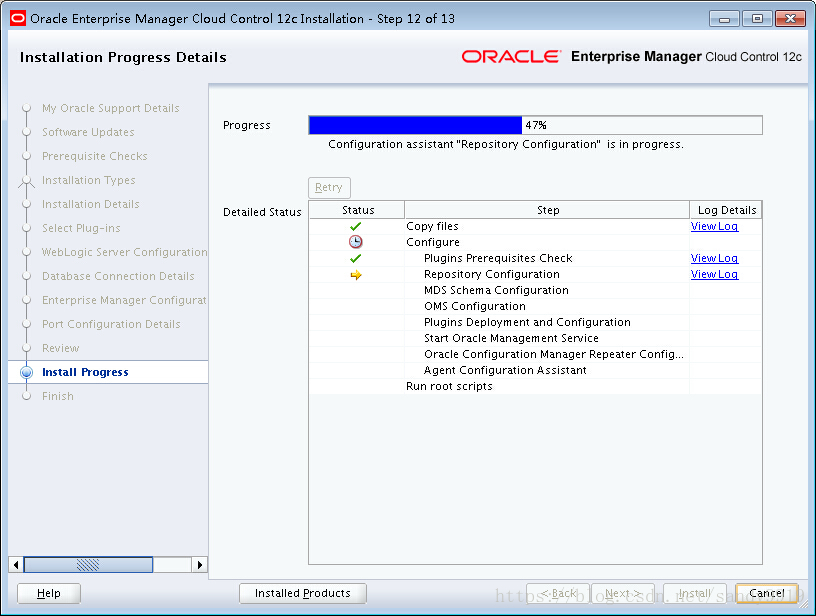Select the Agent Configuration Assistant row
The width and height of the screenshot is (816, 616).
click(x=536, y=370)
